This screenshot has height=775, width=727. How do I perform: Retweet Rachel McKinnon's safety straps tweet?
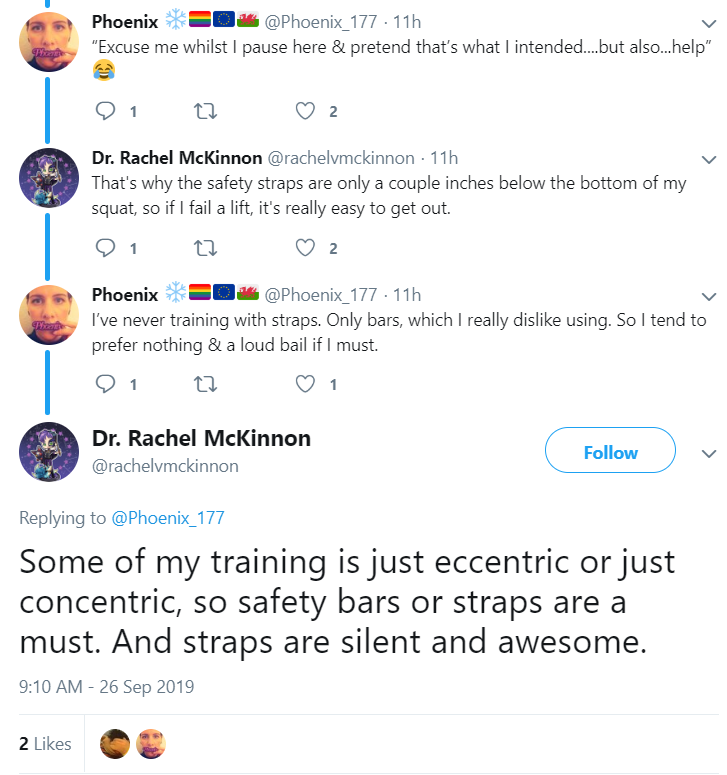point(205,248)
